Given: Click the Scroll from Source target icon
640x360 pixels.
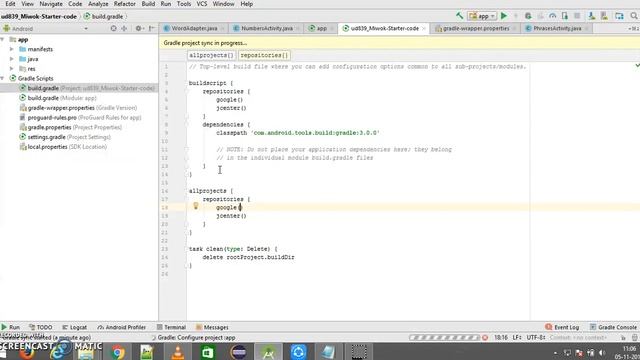Looking at the screenshot, I should [113, 28].
